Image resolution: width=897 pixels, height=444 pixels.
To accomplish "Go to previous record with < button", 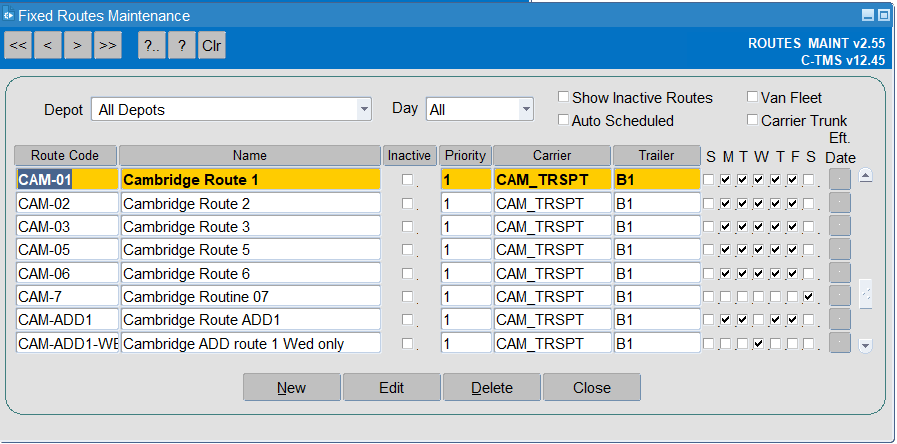I will [48, 45].
